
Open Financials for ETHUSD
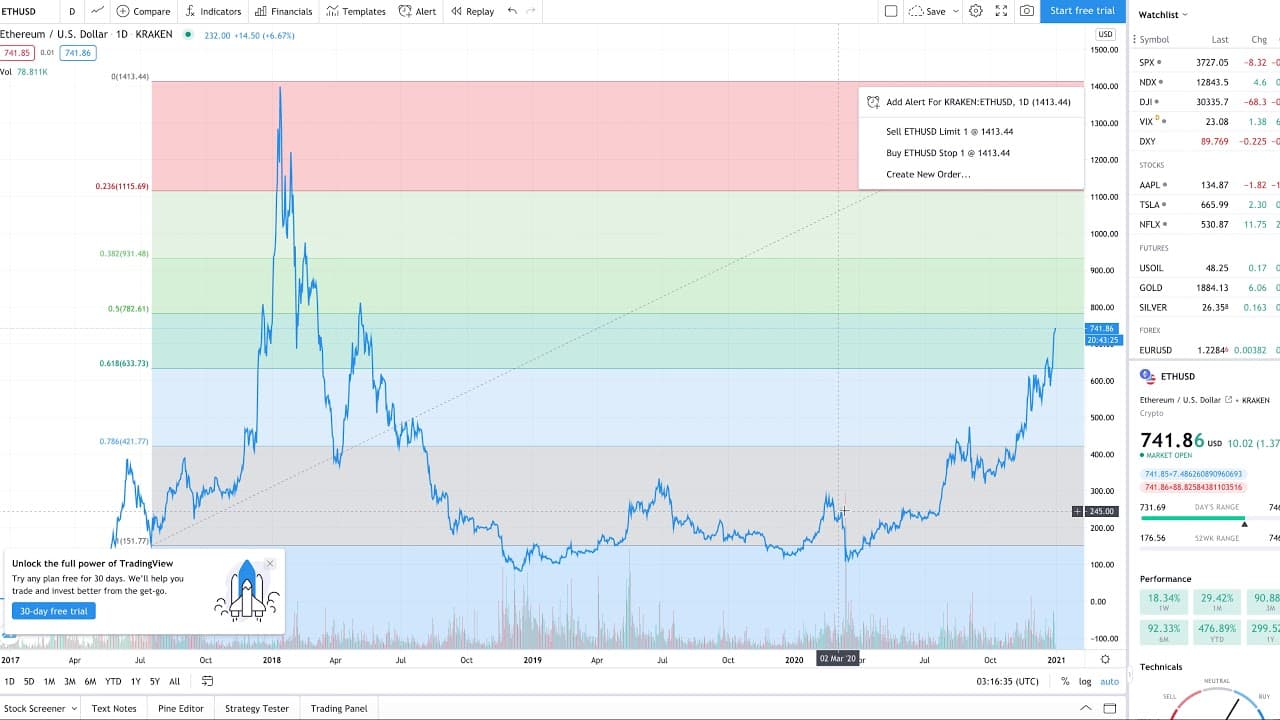pos(283,11)
